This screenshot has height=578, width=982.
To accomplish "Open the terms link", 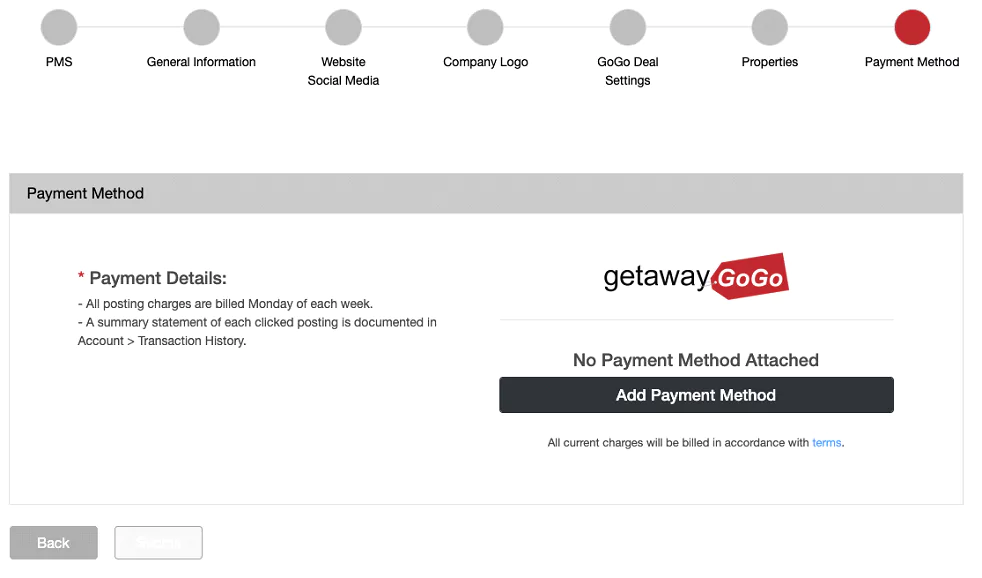I will (827, 443).
